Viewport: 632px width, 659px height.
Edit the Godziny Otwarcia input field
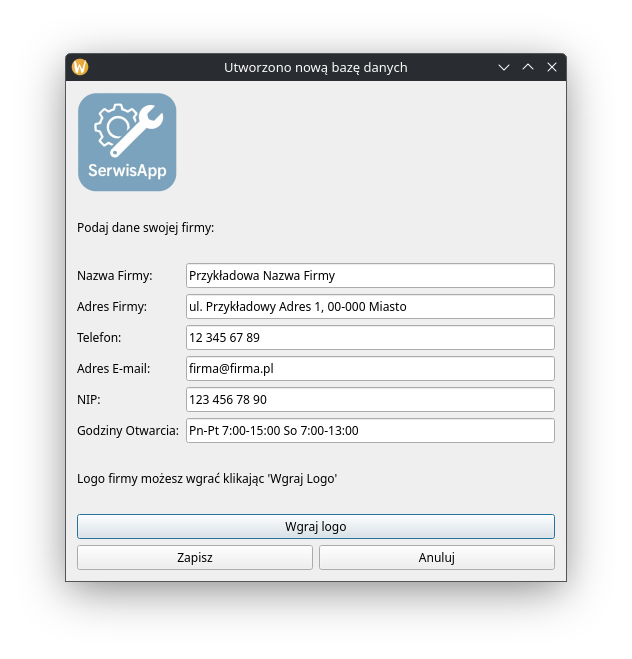(x=369, y=430)
